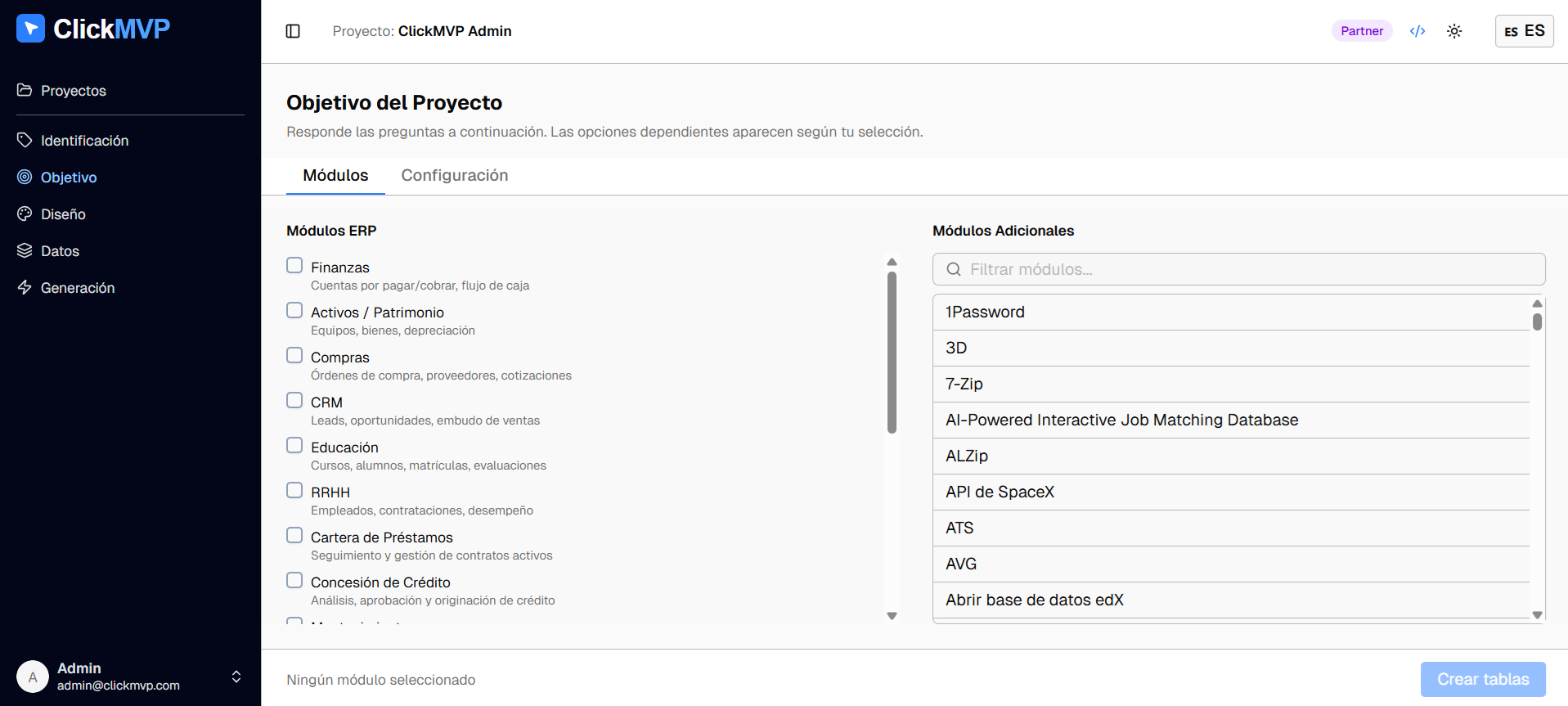Go to Proyectos in sidebar
1568x706 pixels.
pyautogui.click(x=73, y=90)
